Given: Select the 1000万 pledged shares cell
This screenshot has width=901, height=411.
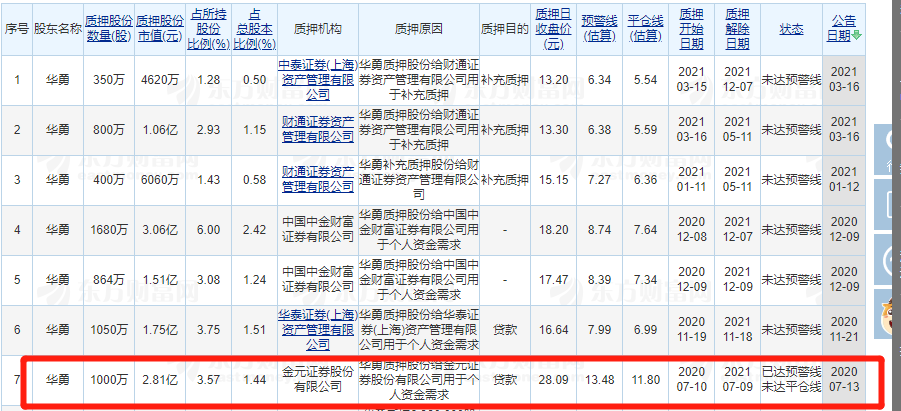Looking at the screenshot, I should (109, 380).
